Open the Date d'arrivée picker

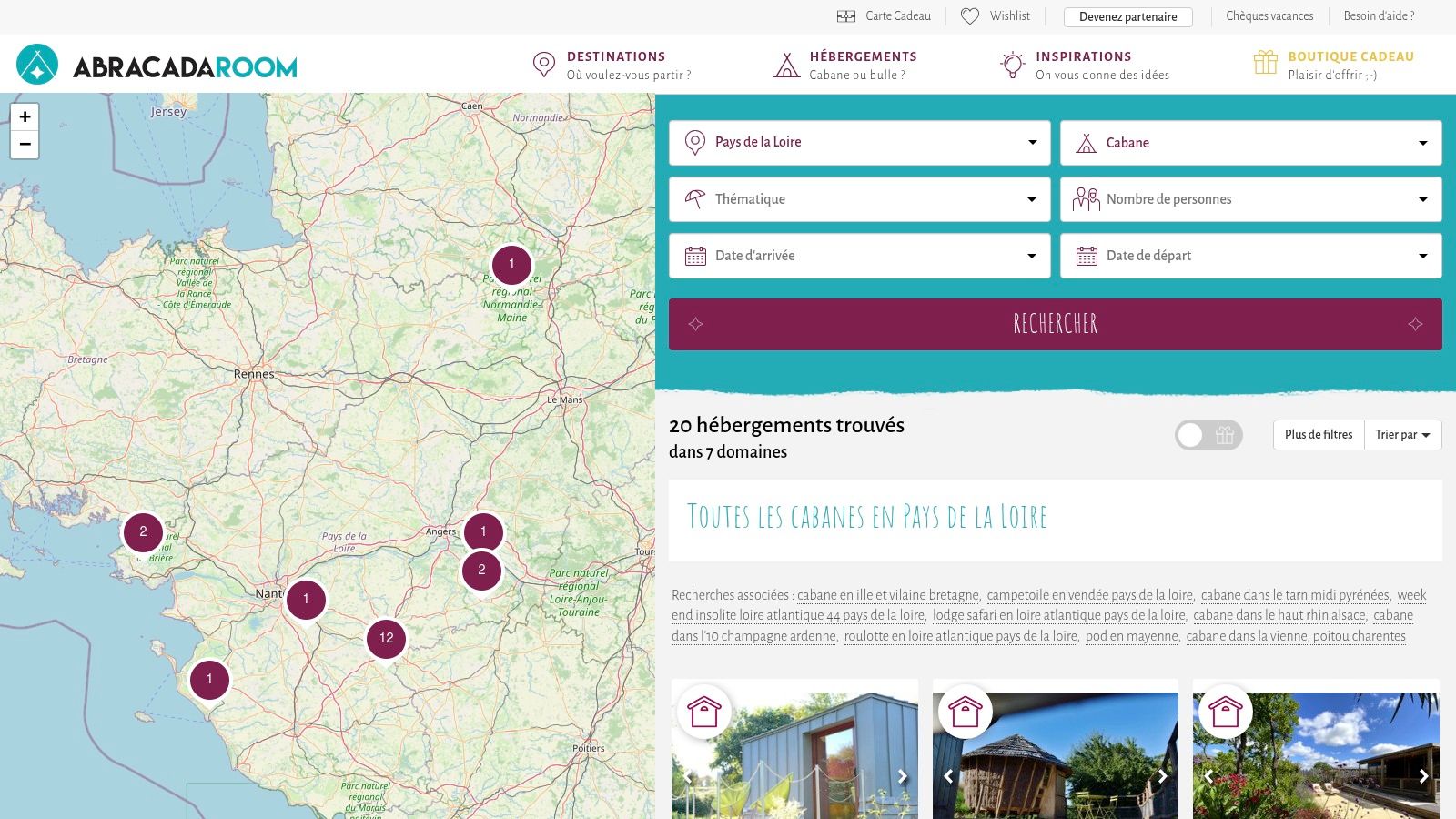860,256
